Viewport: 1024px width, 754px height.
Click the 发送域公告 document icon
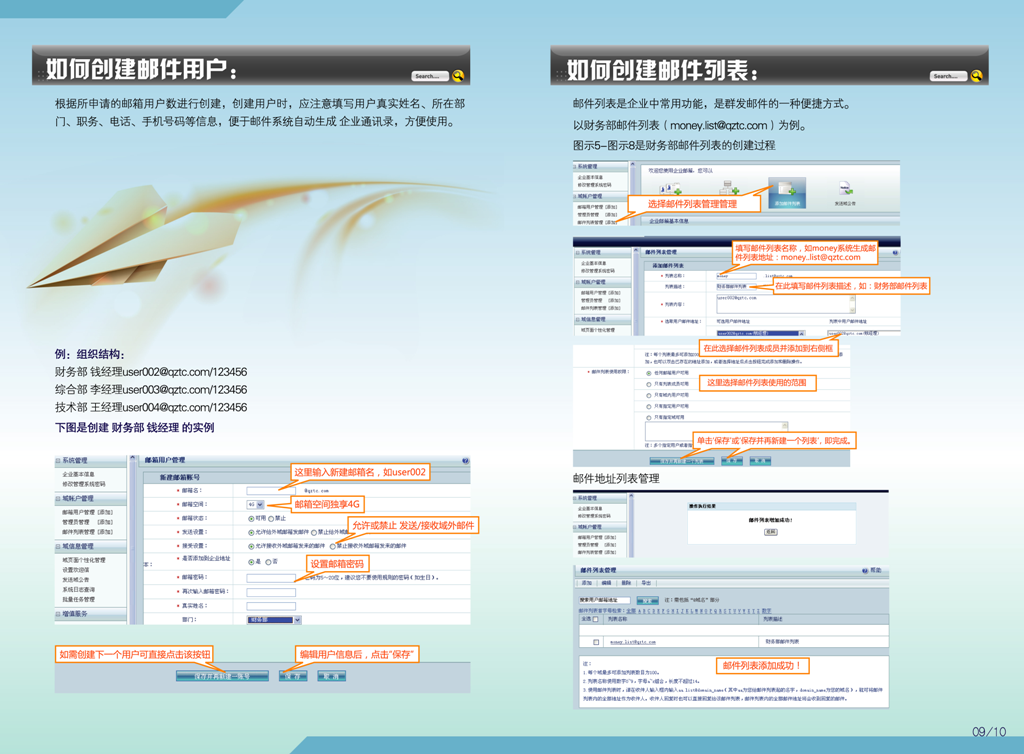pyautogui.click(x=845, y=190)
